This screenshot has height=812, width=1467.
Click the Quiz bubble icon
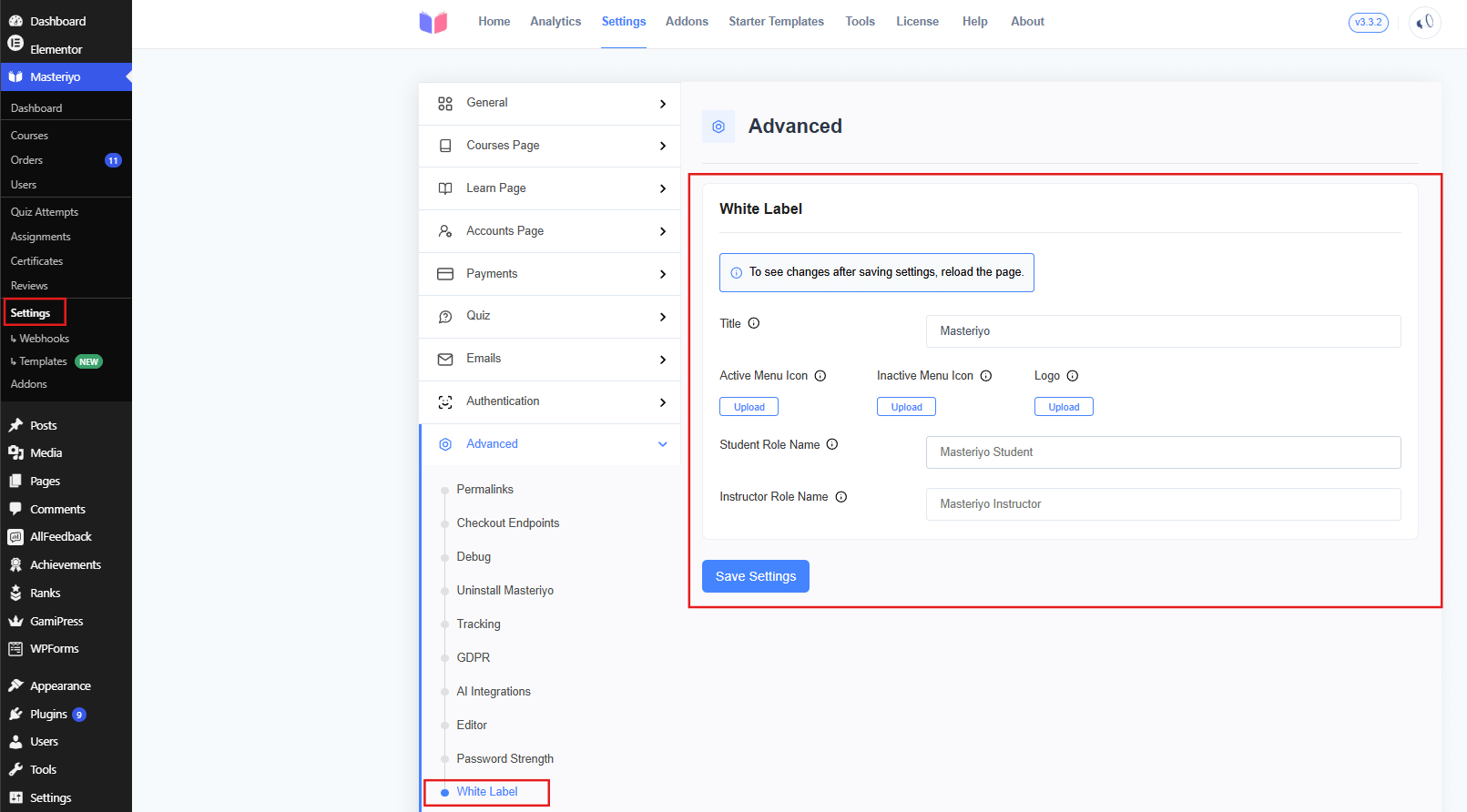[x=445, y=317]
